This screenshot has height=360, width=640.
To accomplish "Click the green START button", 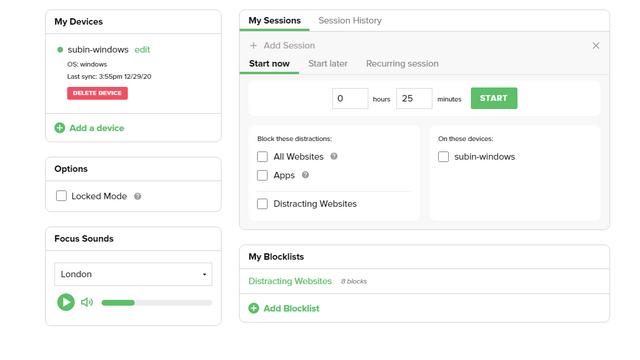I will [494, 98].
